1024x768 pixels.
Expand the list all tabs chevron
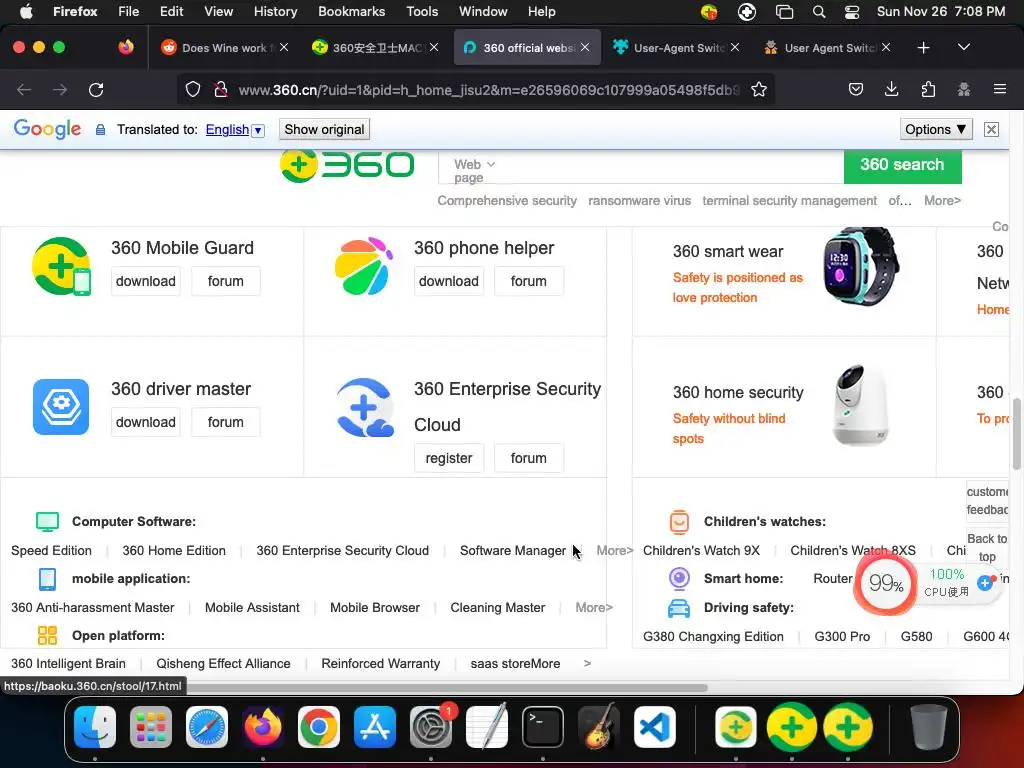[963, 47]
